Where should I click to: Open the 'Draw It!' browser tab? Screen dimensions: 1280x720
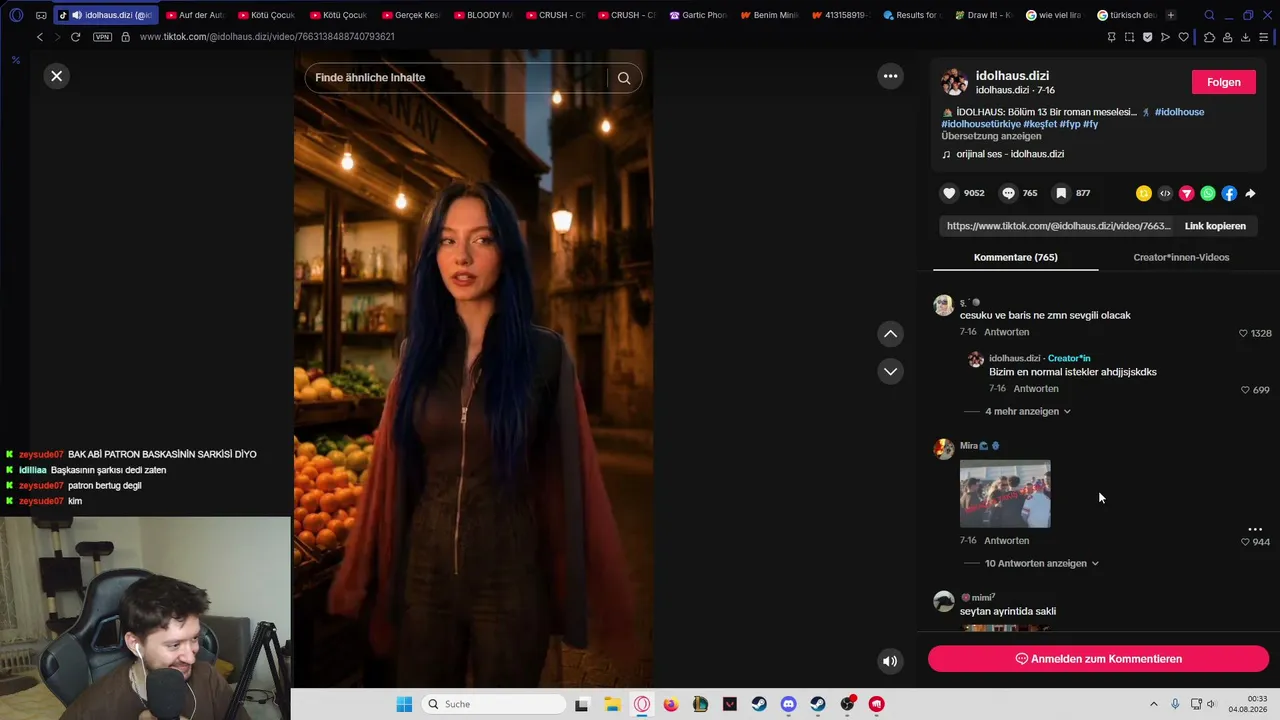[x=985, y=15]
